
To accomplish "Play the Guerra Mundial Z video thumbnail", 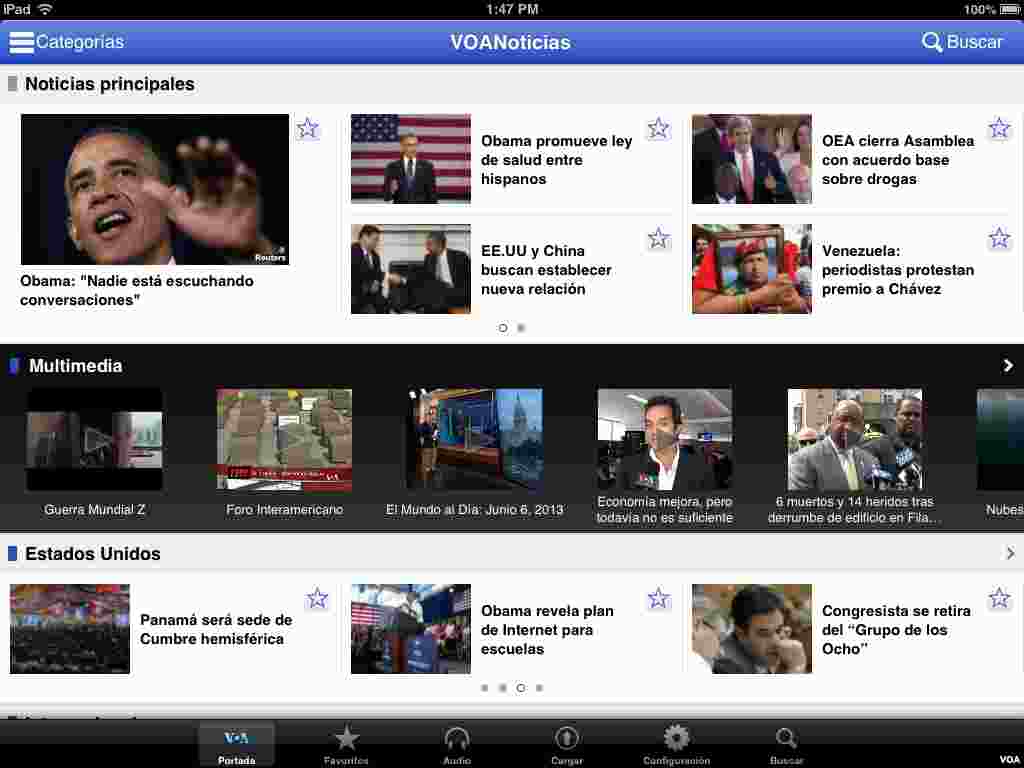I will (x=95, y=438).
